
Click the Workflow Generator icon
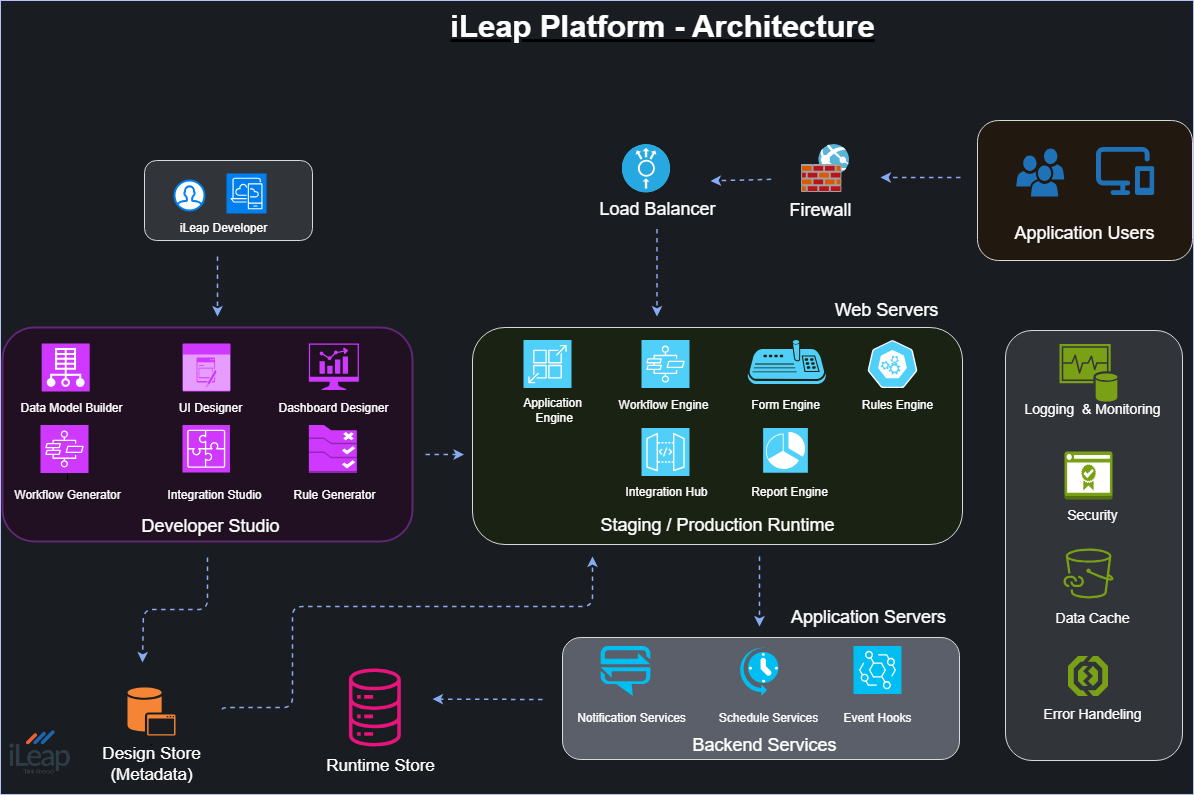tap(64, 449)
